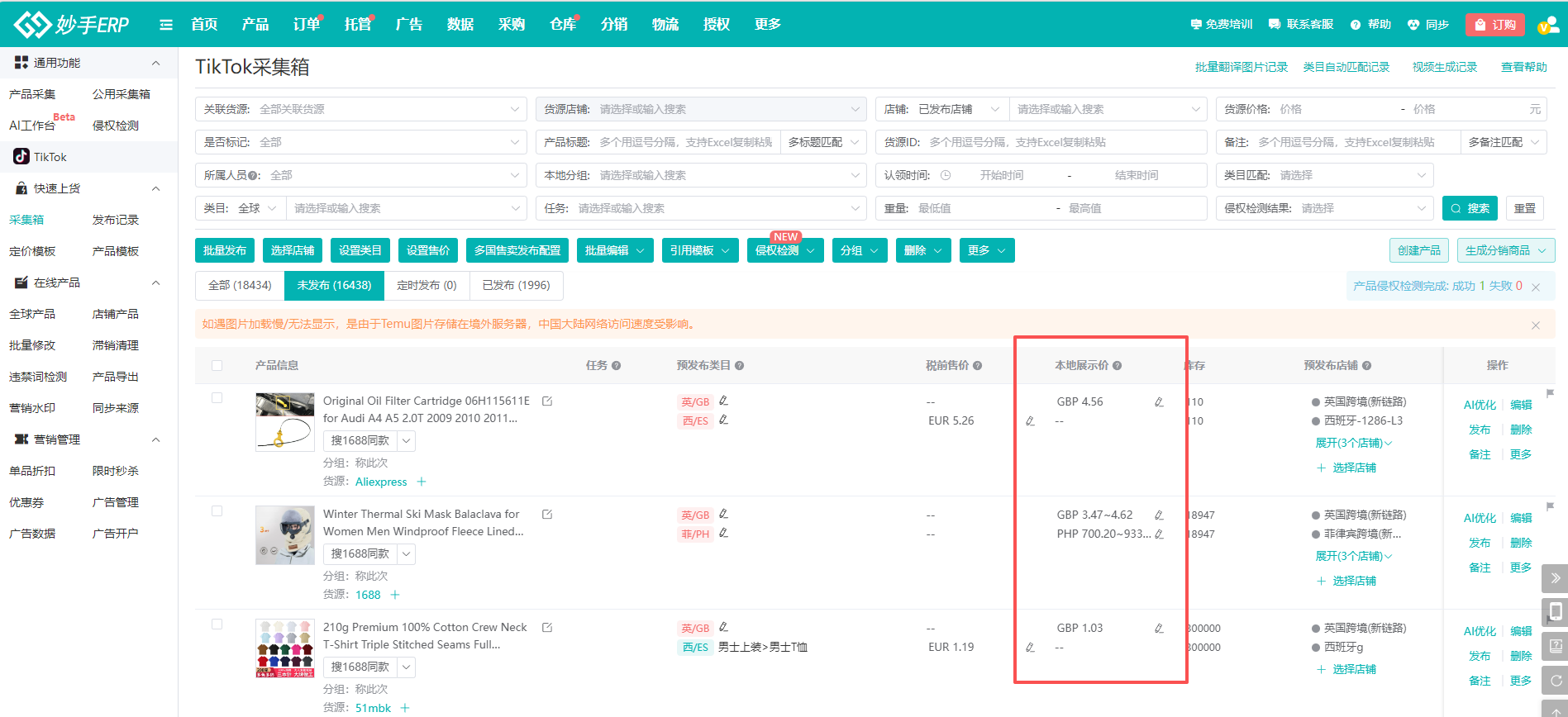The image size is (1568, 717).
Task: Open the 仓库 top menu
Action: pos(563,25)
